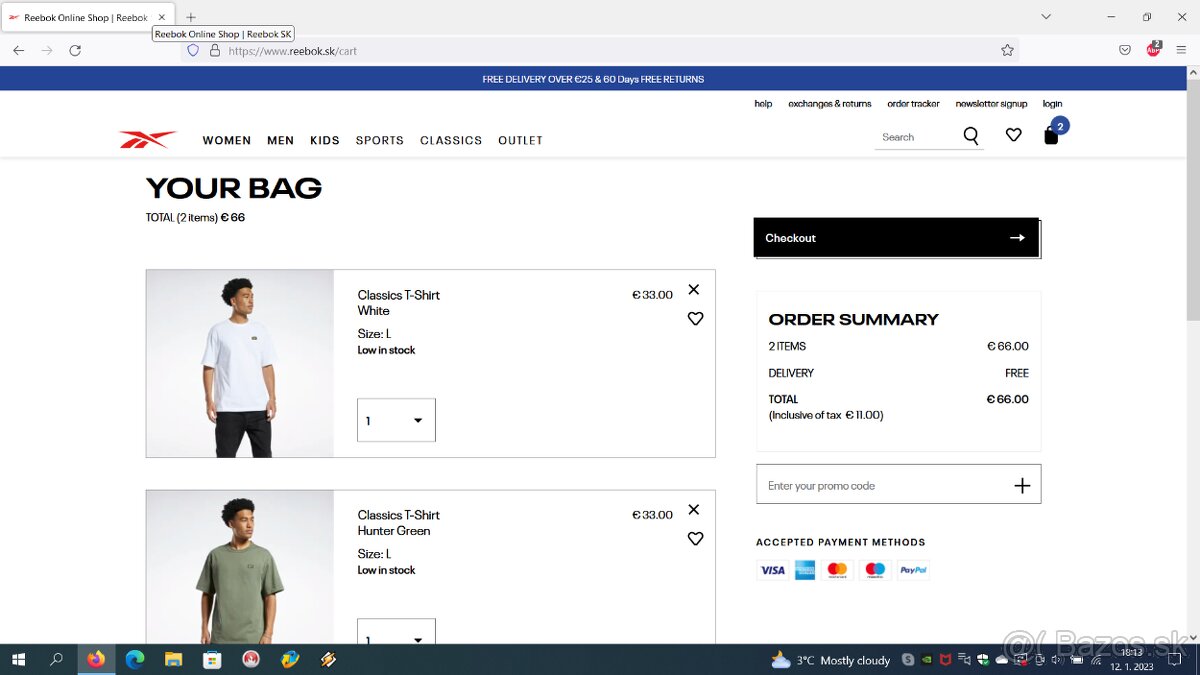Screen dimensions: 1200x675
Task: Open exchanges & returns link
Action: (x=830, y=104)
